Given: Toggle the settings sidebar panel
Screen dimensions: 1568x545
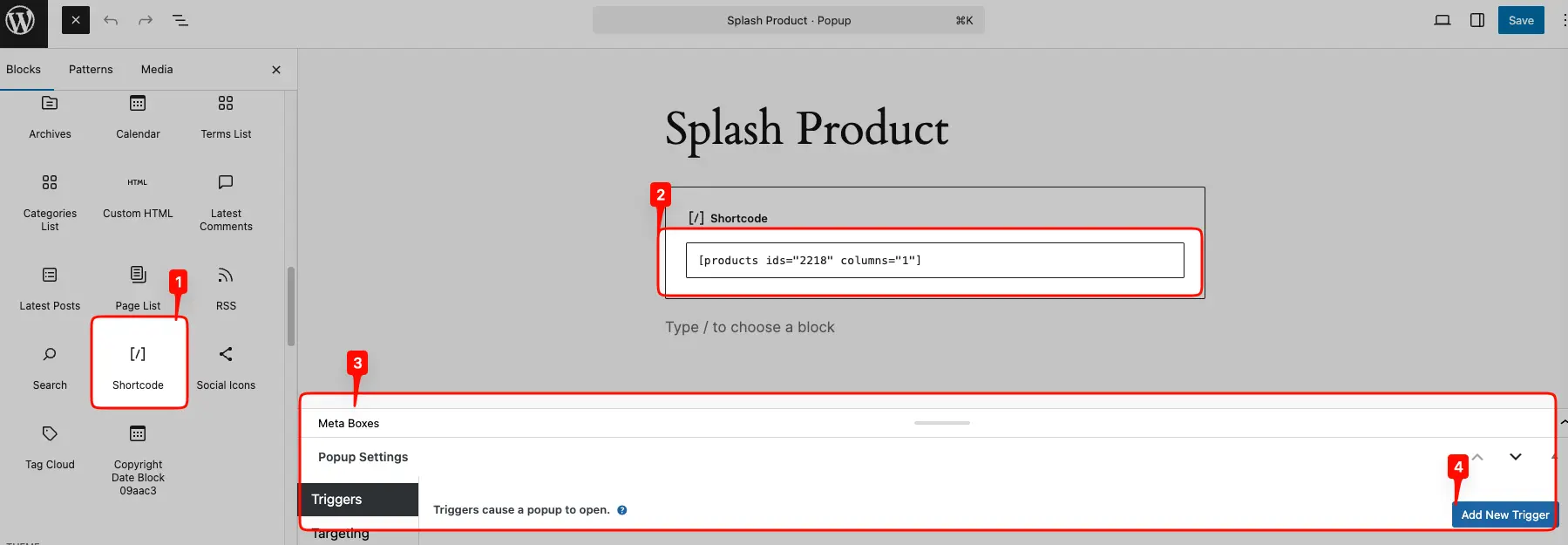Looking at the screenshot, I should pos(1477,20).
